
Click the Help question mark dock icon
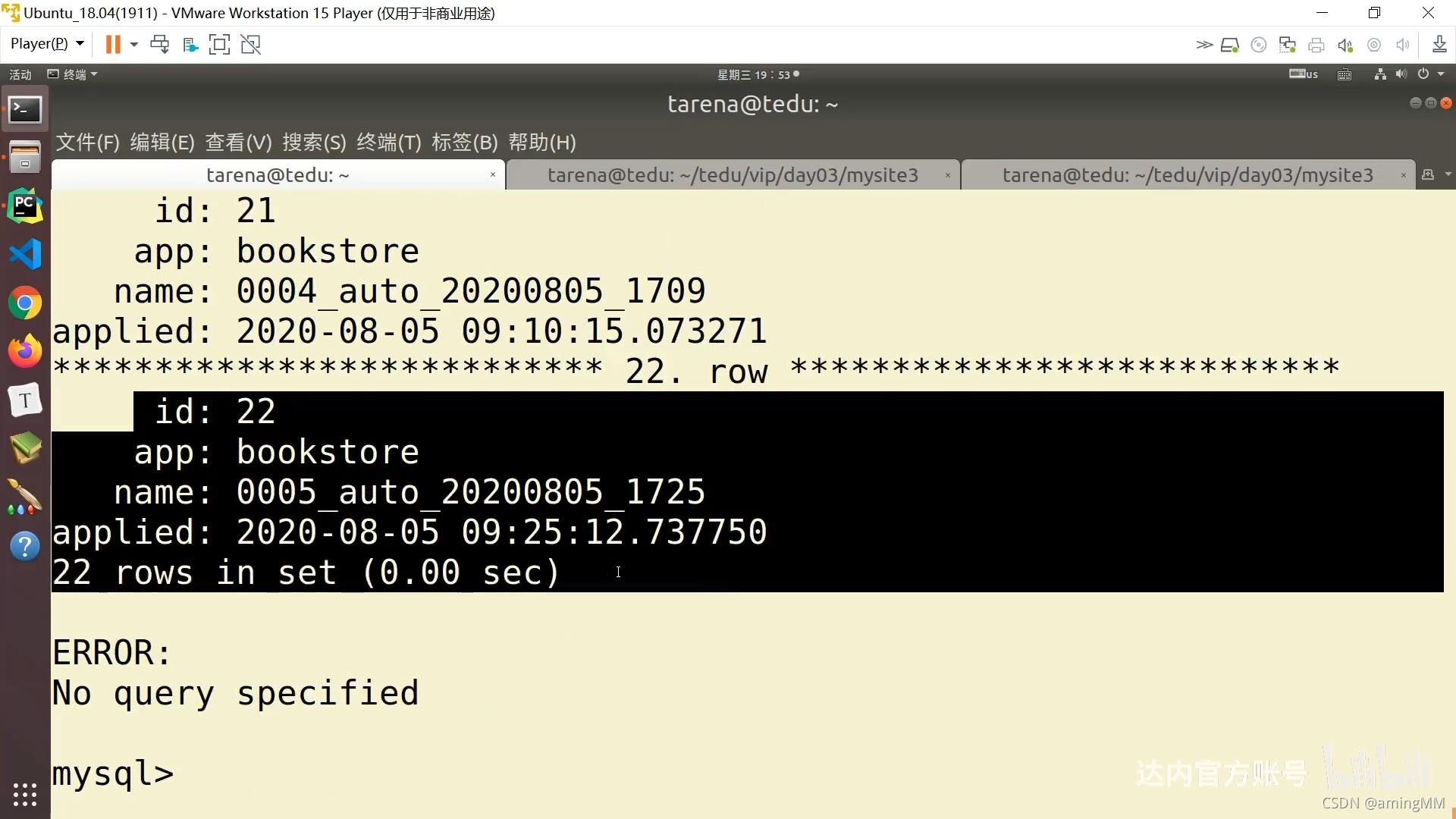tap(25, 546)
